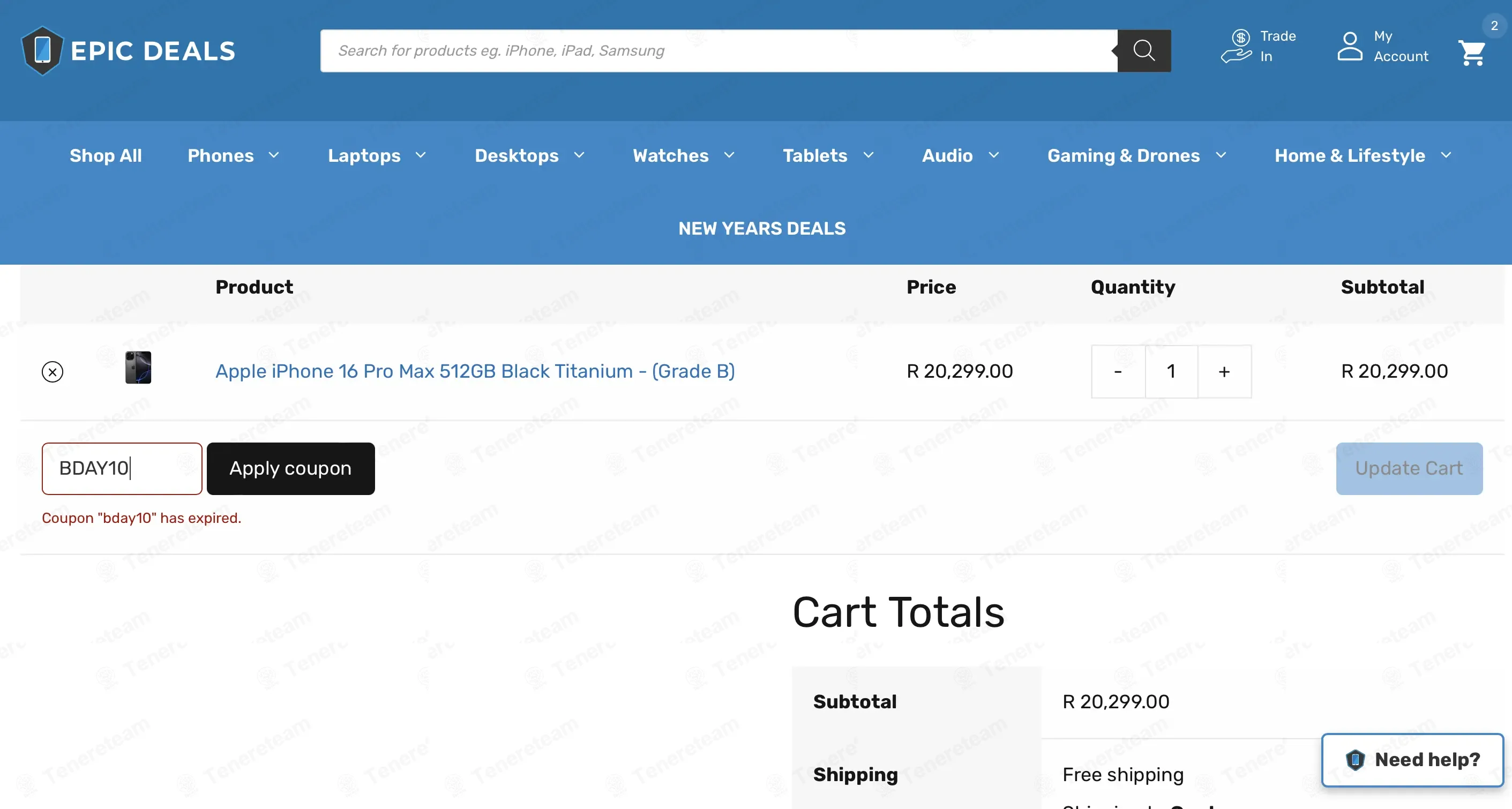Open the Gaming & Drones category
Screen dimensions: 1512x809
[x=1124, y=155]
